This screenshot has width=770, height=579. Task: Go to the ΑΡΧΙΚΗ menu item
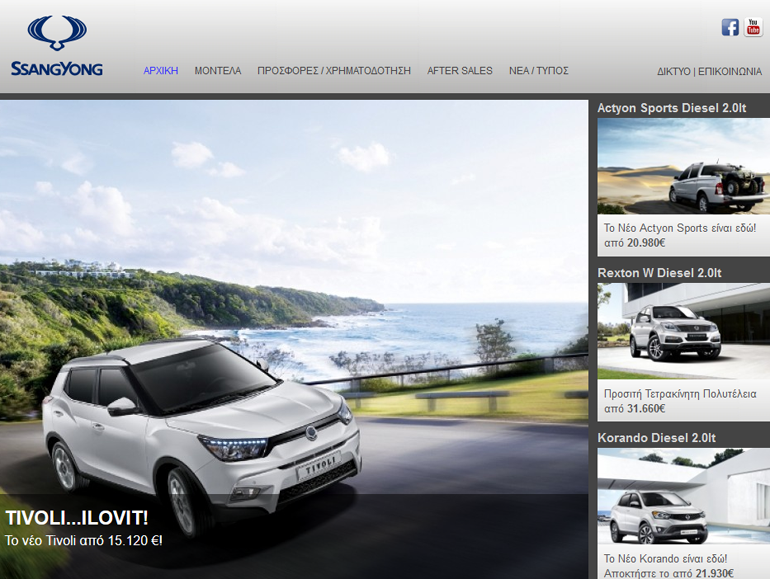click(160, 71)
